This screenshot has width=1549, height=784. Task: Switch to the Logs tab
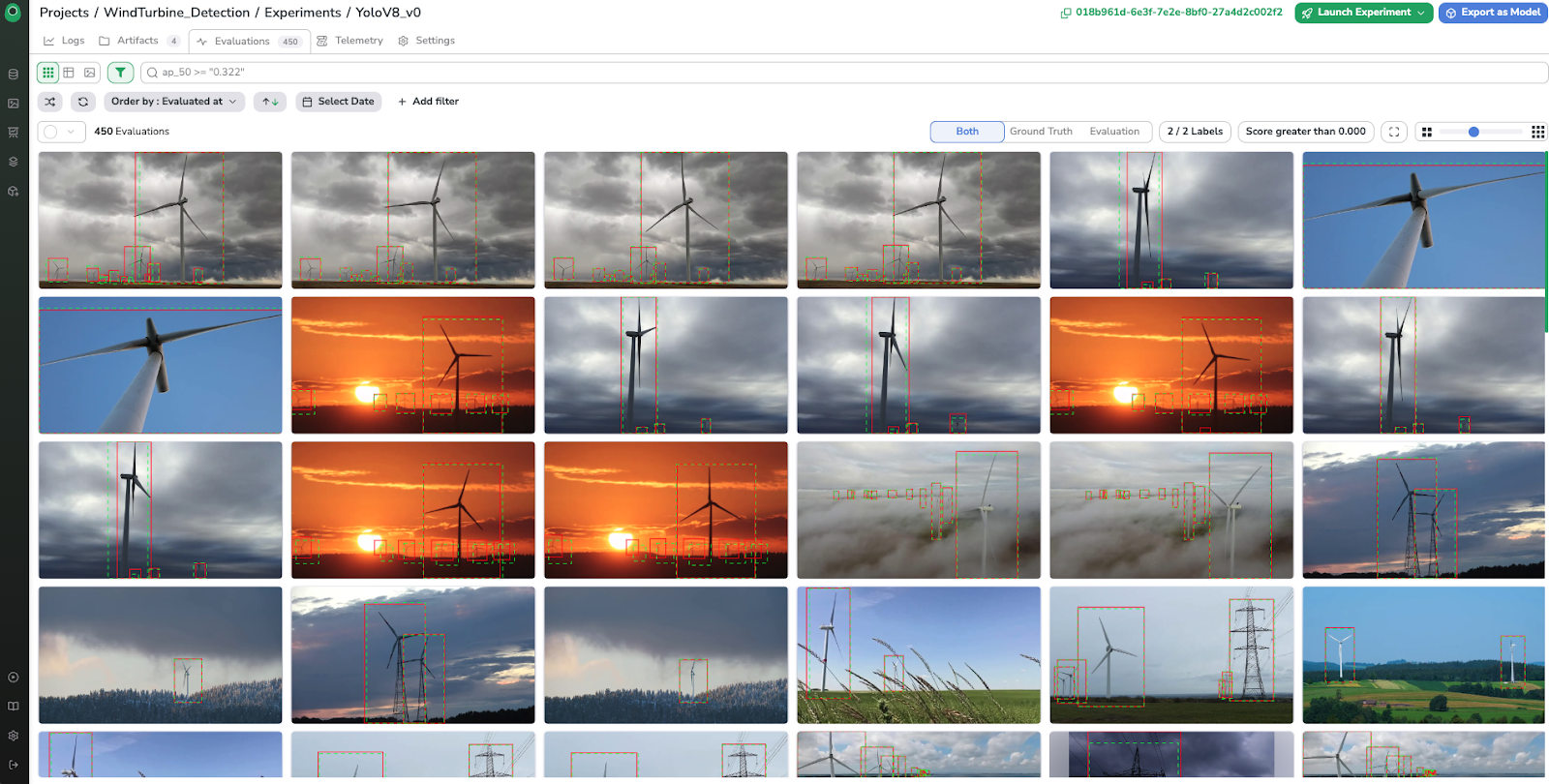[64, 41]
